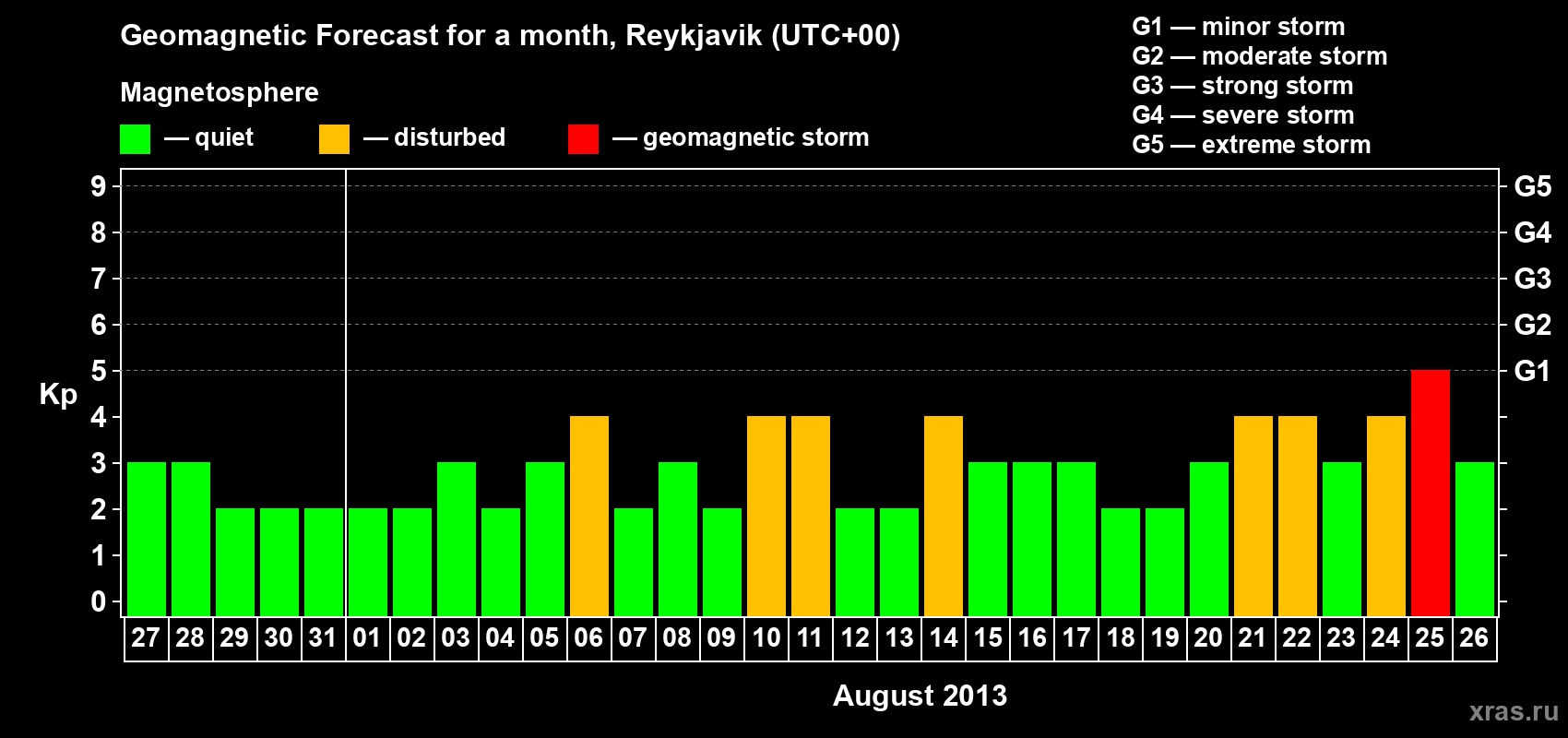Select the orange bar for day 22
Screen dimensions: 1568x738
1298,516
